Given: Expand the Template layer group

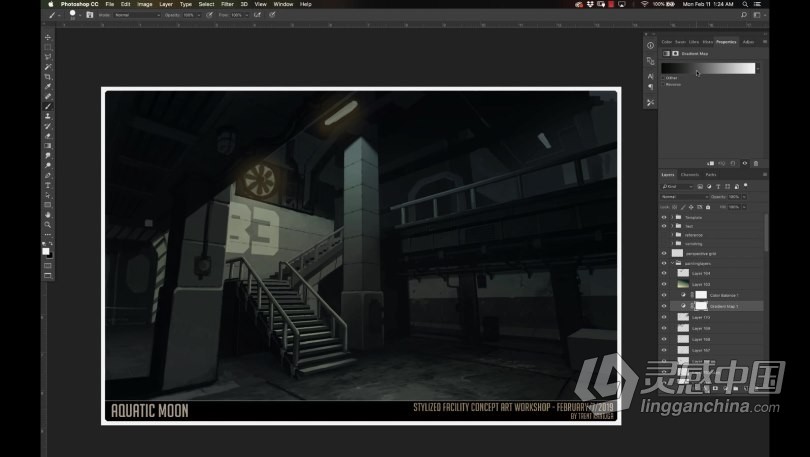Looking at the screenshot, I should pyautogui.click(x=672, y=217).
